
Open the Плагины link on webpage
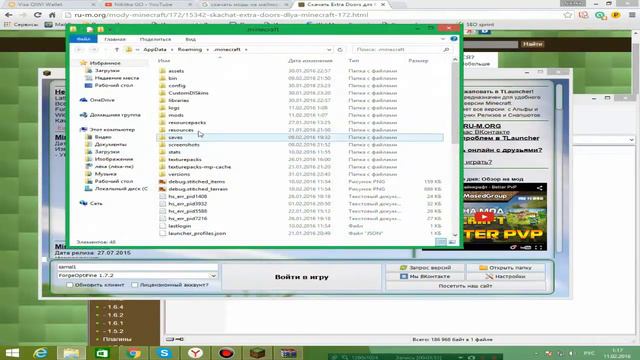117,339
